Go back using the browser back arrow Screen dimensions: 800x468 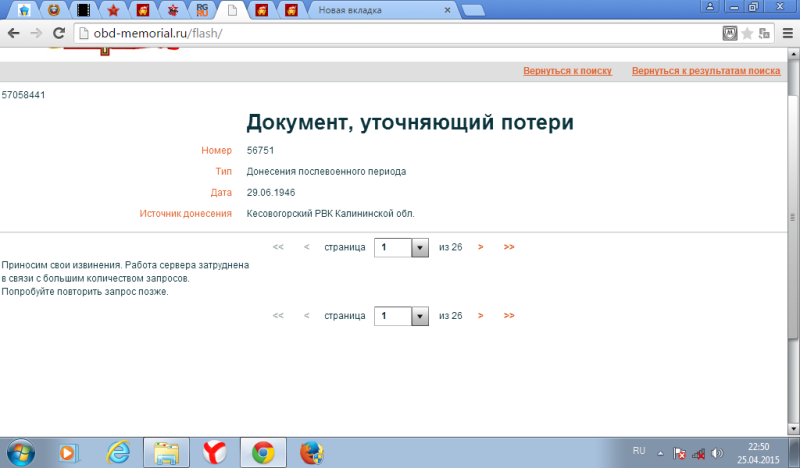(12, 33)
